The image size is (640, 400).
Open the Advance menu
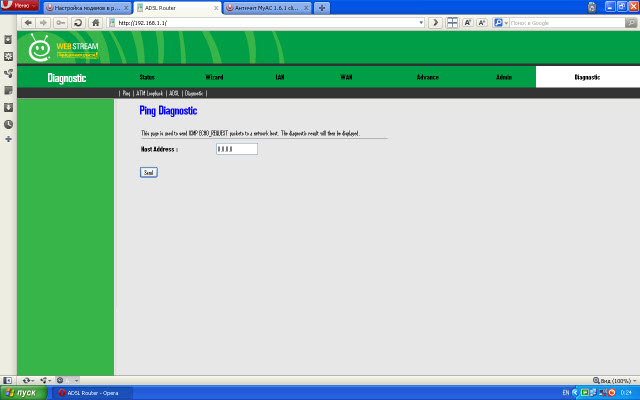[427, 77]
